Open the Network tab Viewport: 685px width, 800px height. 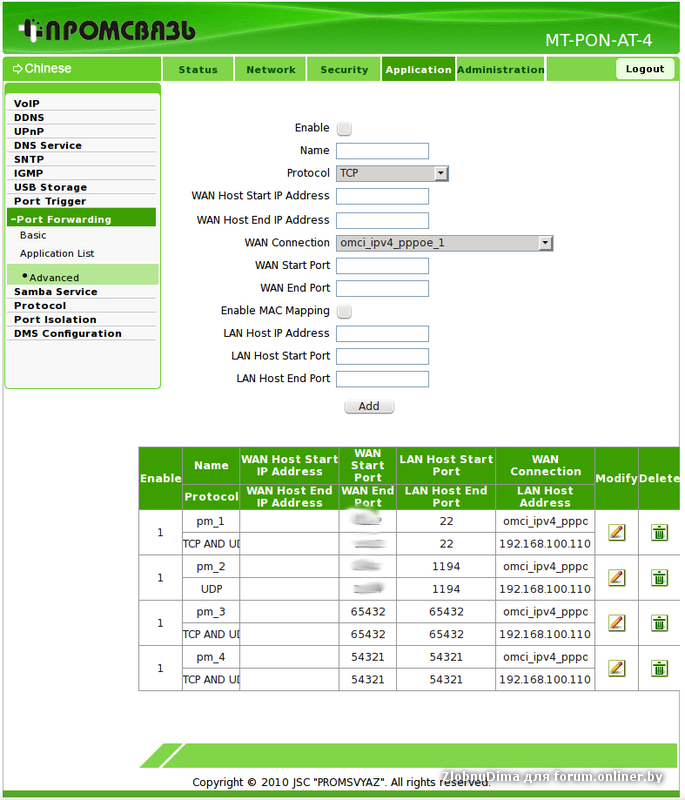pos(271,69)
